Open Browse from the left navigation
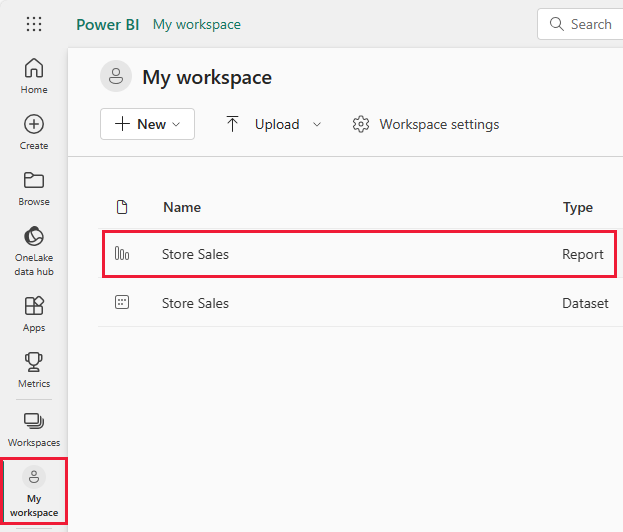This screenshot has width=623, height=532. click(x=34, y=187)
